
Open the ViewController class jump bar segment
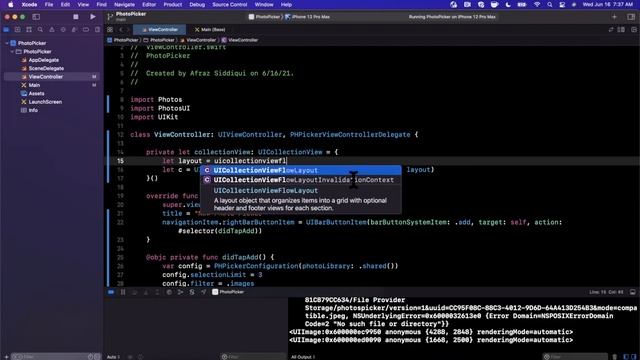point(240,40)
